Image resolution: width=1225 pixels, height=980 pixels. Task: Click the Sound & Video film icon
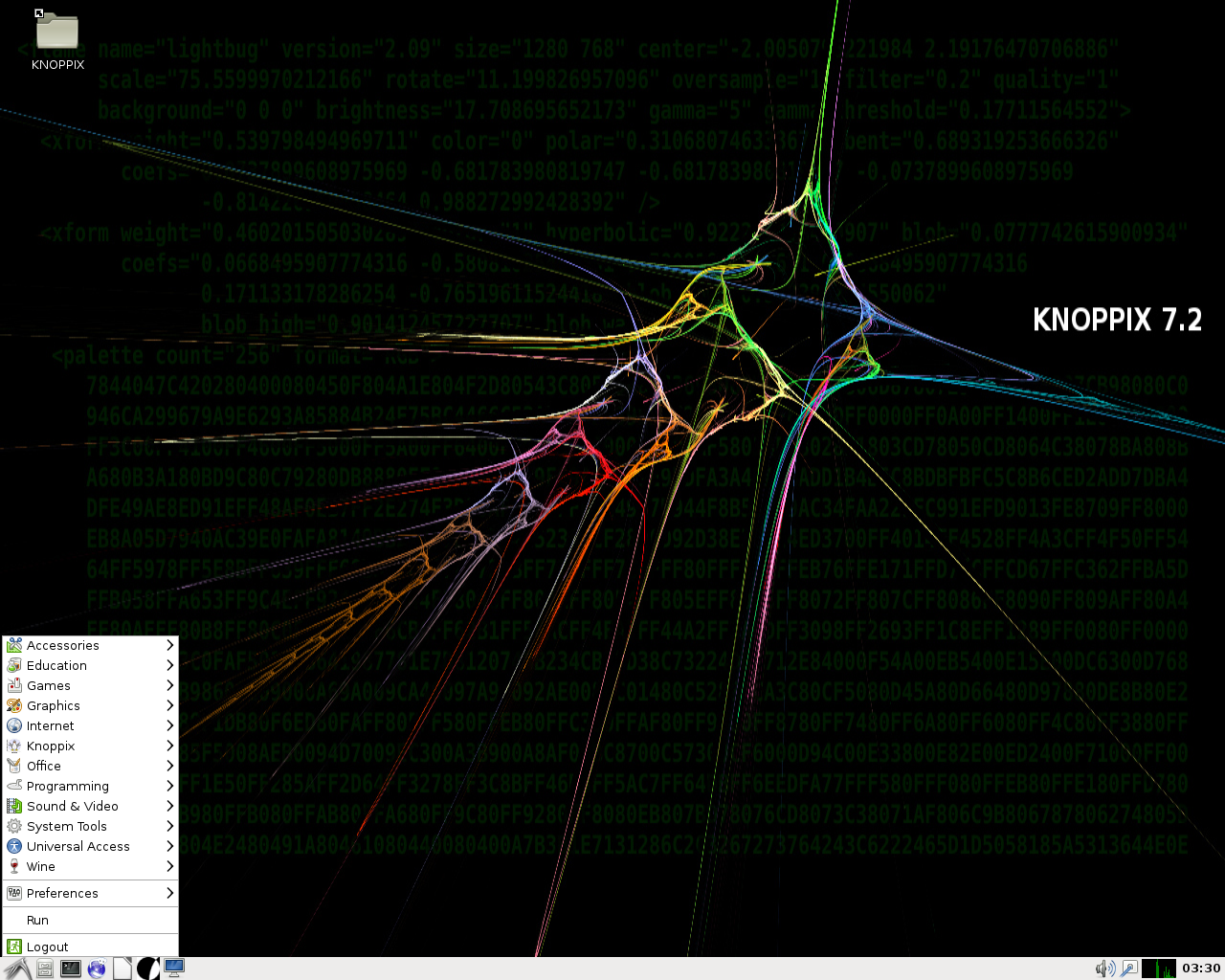coord(14,806)
